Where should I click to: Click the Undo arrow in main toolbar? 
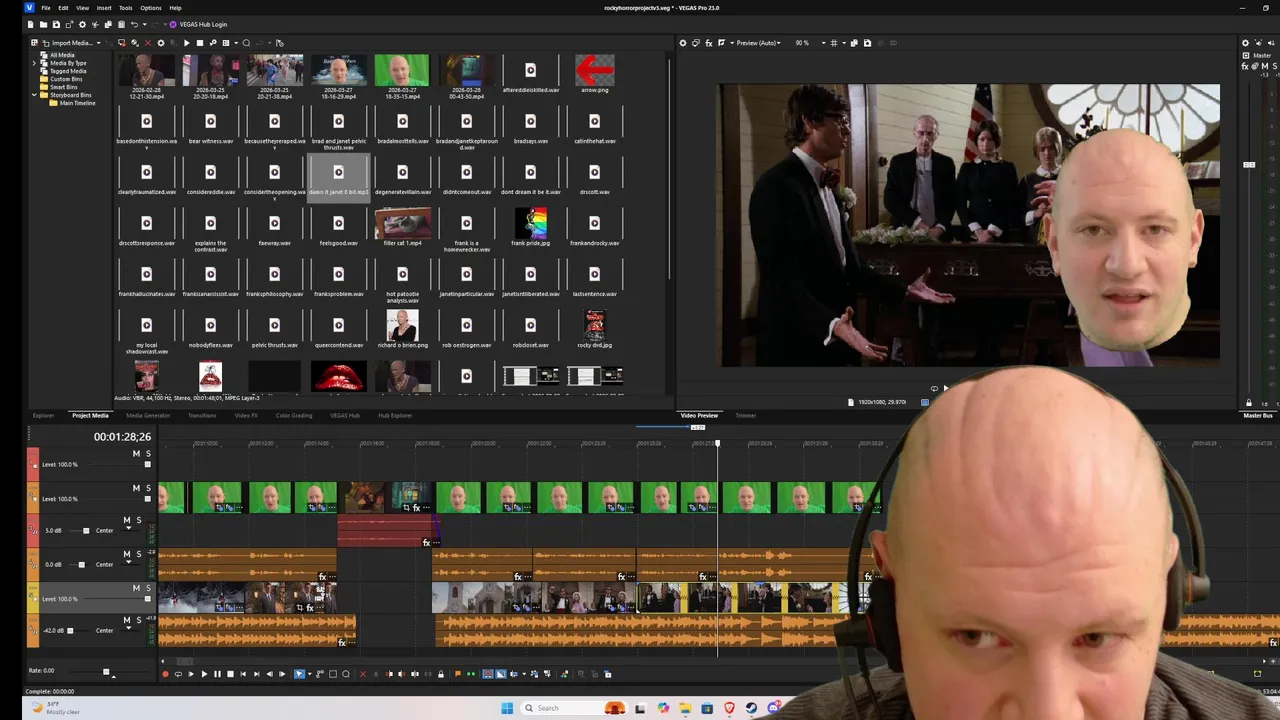134,24
